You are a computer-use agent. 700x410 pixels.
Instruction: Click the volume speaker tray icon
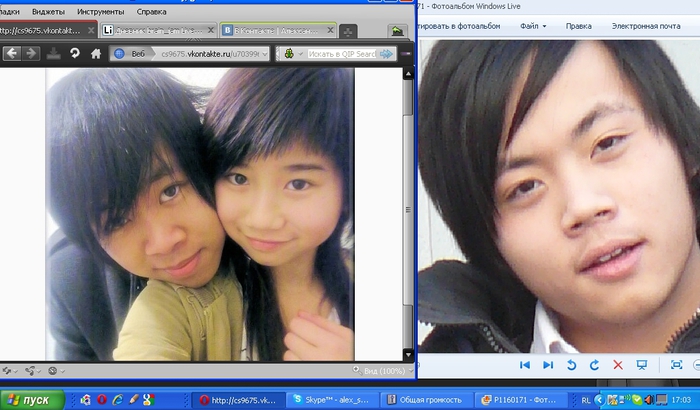click(648, 399)
